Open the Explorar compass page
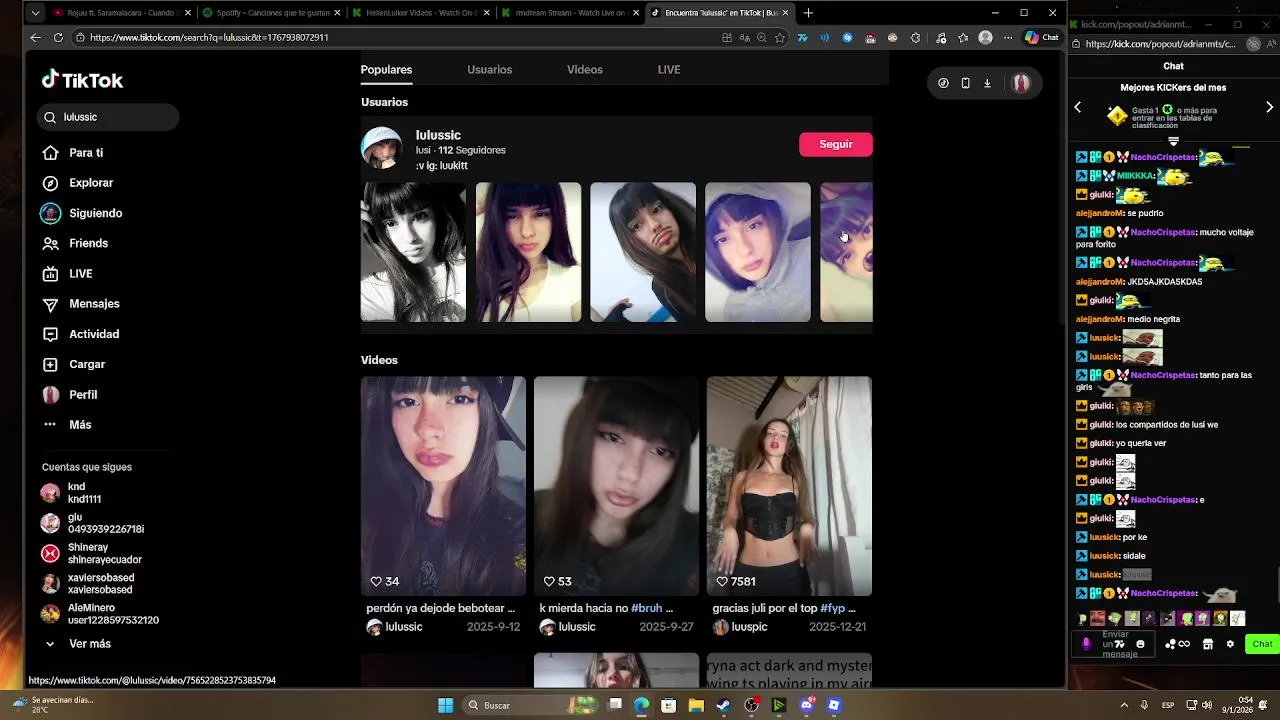 click(78, 183)
